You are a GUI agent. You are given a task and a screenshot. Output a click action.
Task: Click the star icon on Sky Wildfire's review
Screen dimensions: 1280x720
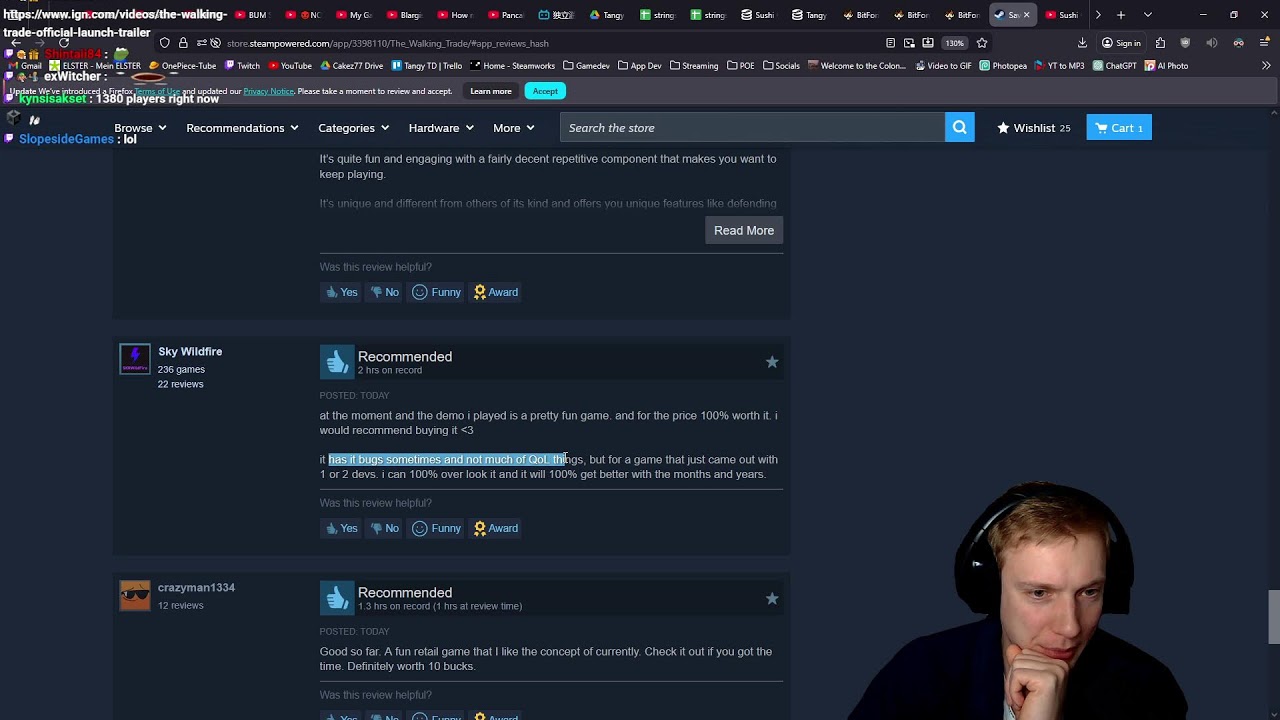772,362
